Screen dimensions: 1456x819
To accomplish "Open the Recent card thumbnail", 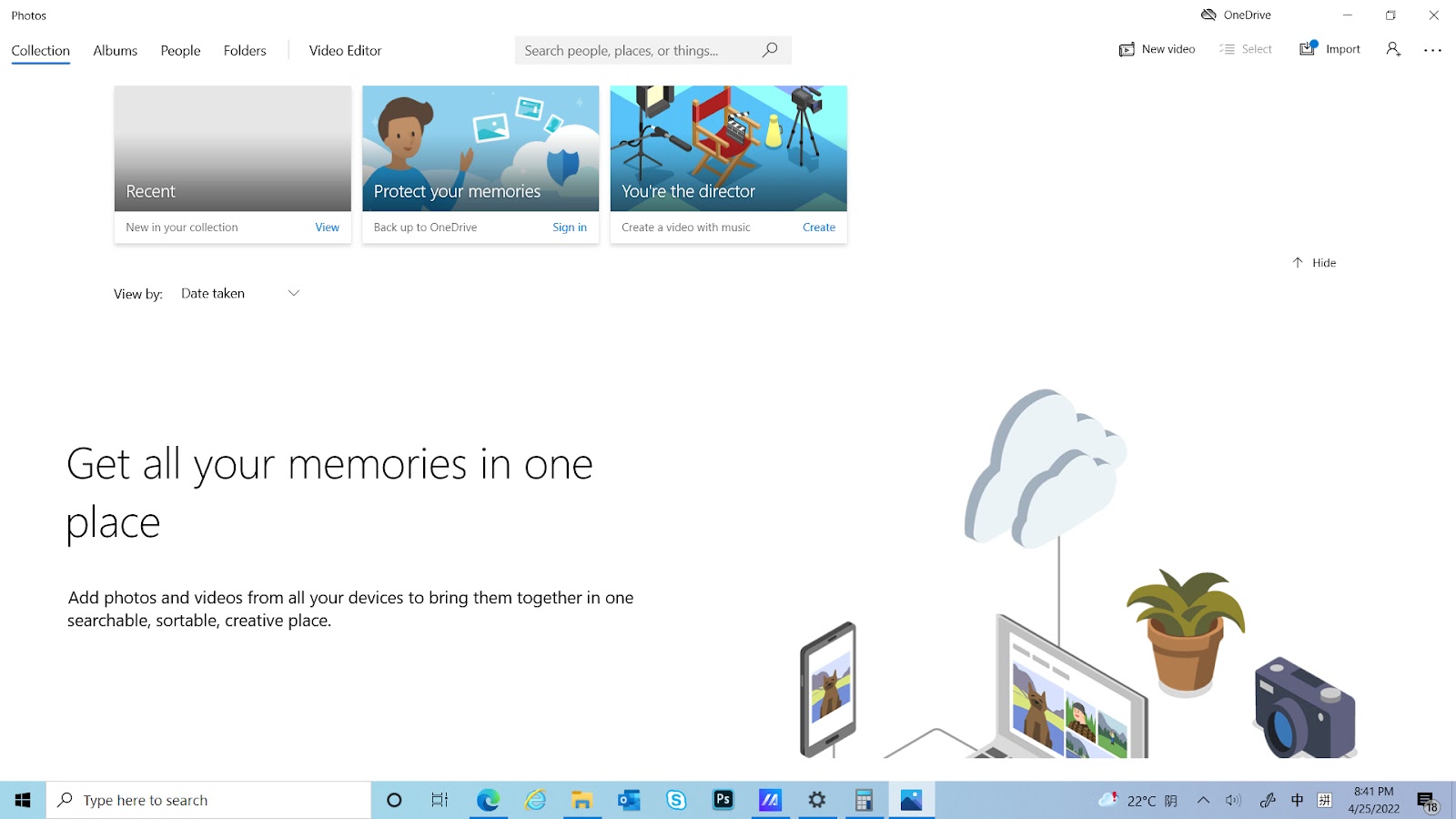I will tap(233, 148).
